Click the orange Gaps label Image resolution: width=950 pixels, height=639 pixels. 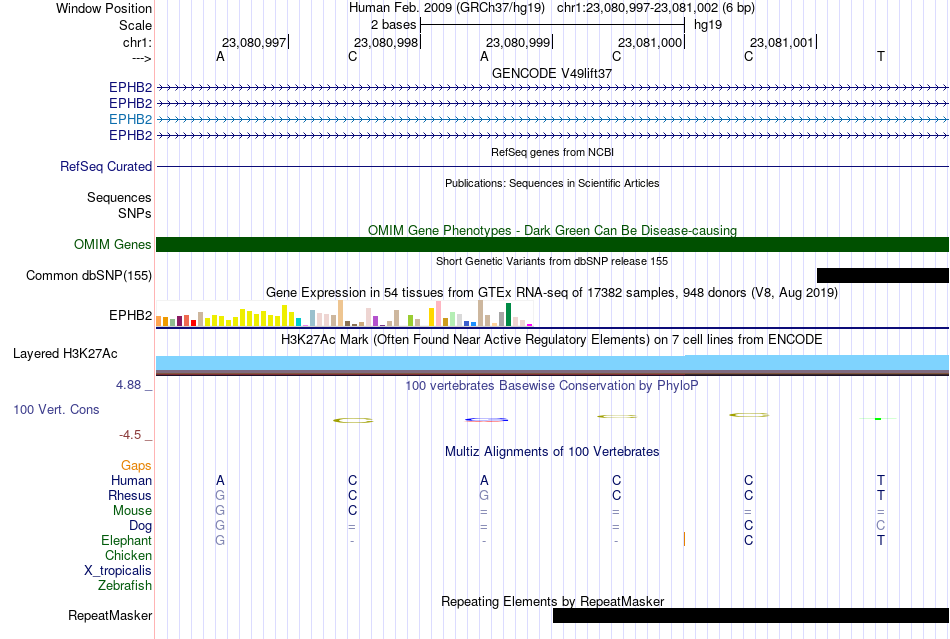(x=136, y=465)
